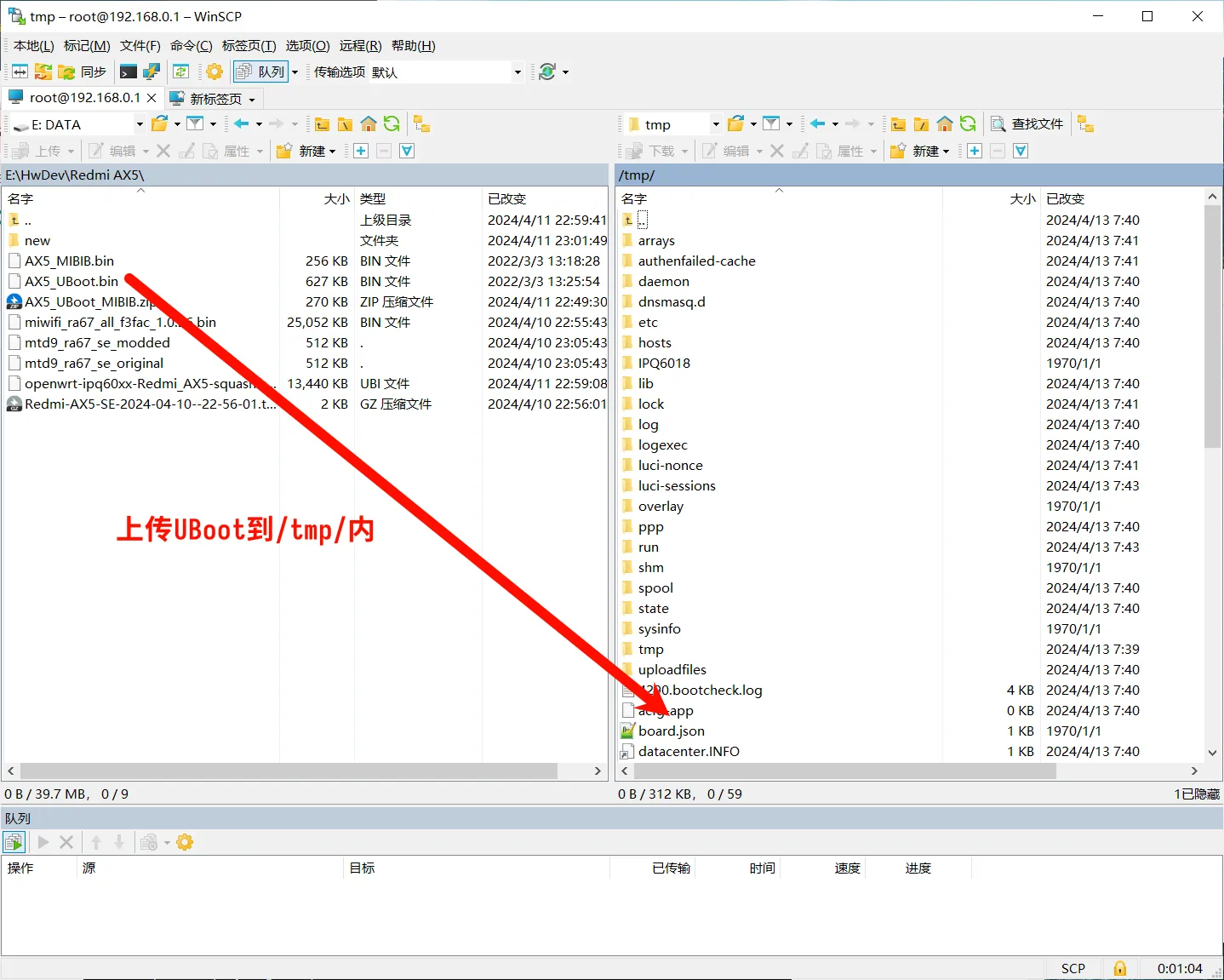
Task: Open the 帮助(H) menu
Action: pos(414,46)
